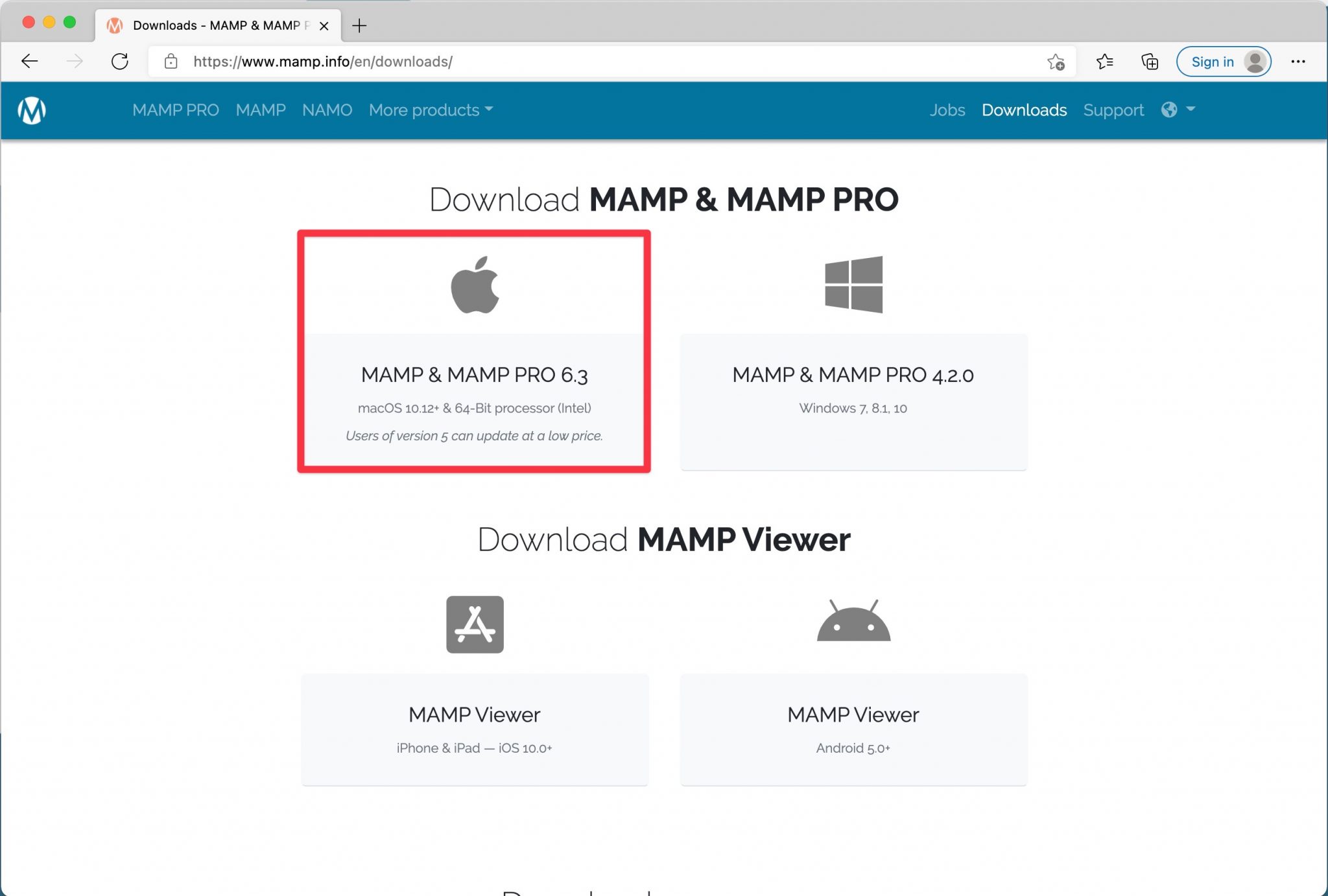Switch to the Downloads menu item
This screenshot has width=1328, height=896.
(1024, 110)
